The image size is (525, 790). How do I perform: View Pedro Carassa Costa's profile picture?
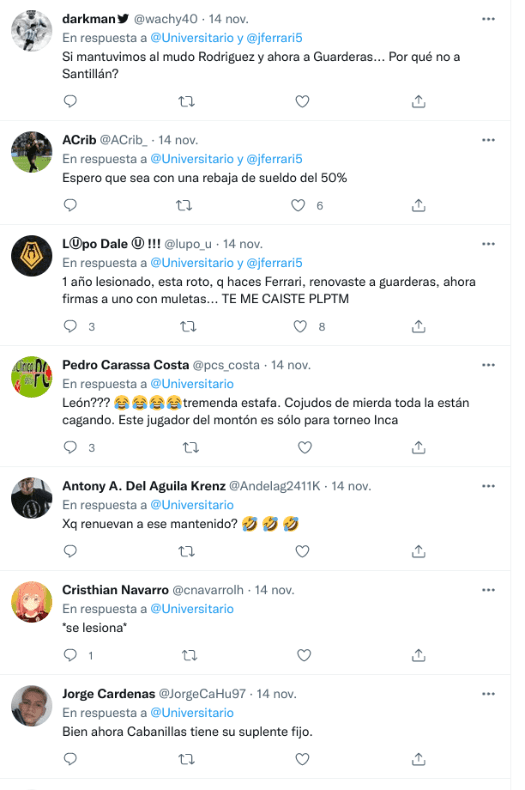pyautogui.click(x=32, y=377)
